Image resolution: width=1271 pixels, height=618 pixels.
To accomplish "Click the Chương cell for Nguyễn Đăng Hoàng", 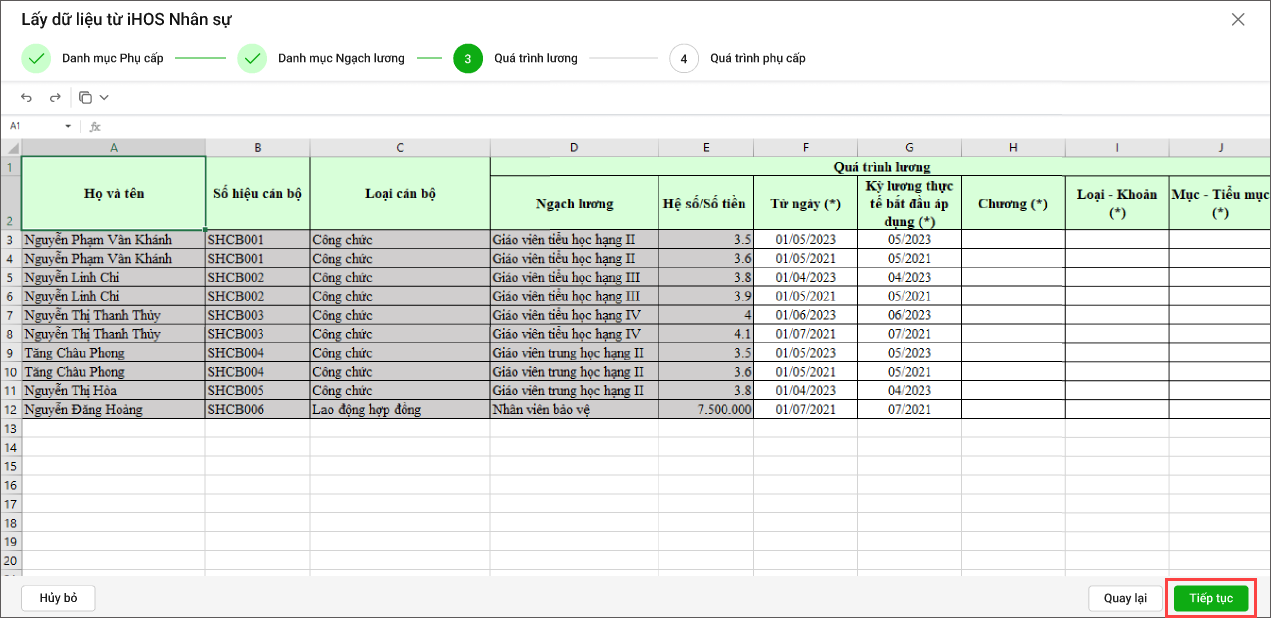I will tap(1013, 409).
